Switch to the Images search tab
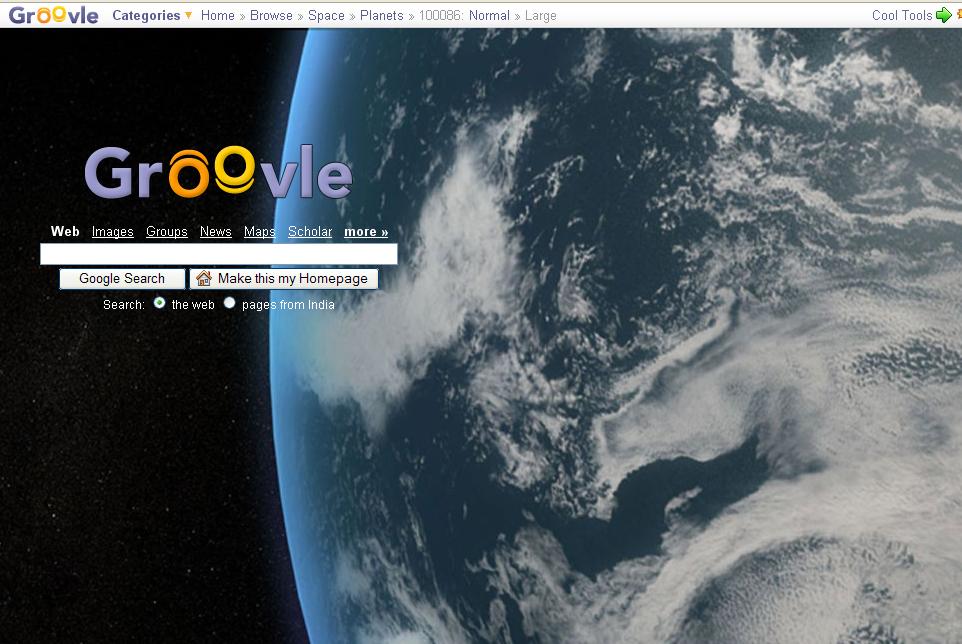962x644 pixels. tap(113, 231)
